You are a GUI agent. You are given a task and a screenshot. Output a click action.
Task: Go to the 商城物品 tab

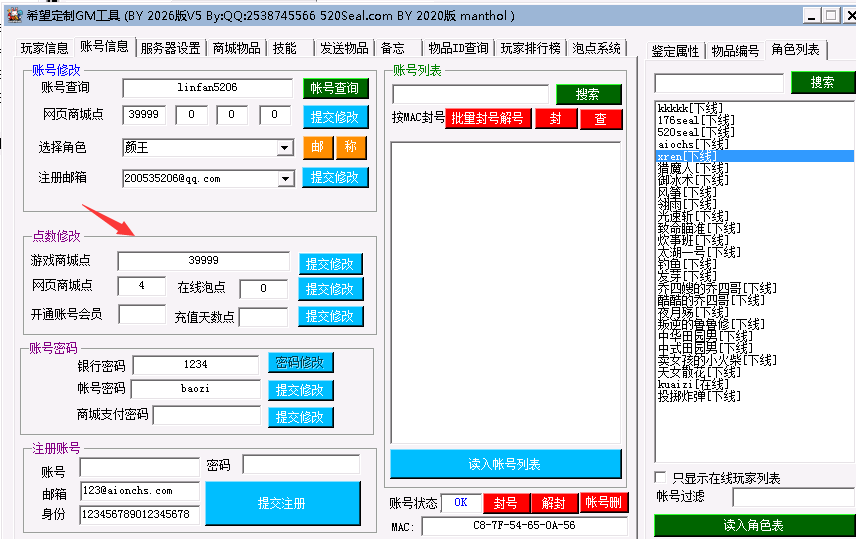pos(236,48)
